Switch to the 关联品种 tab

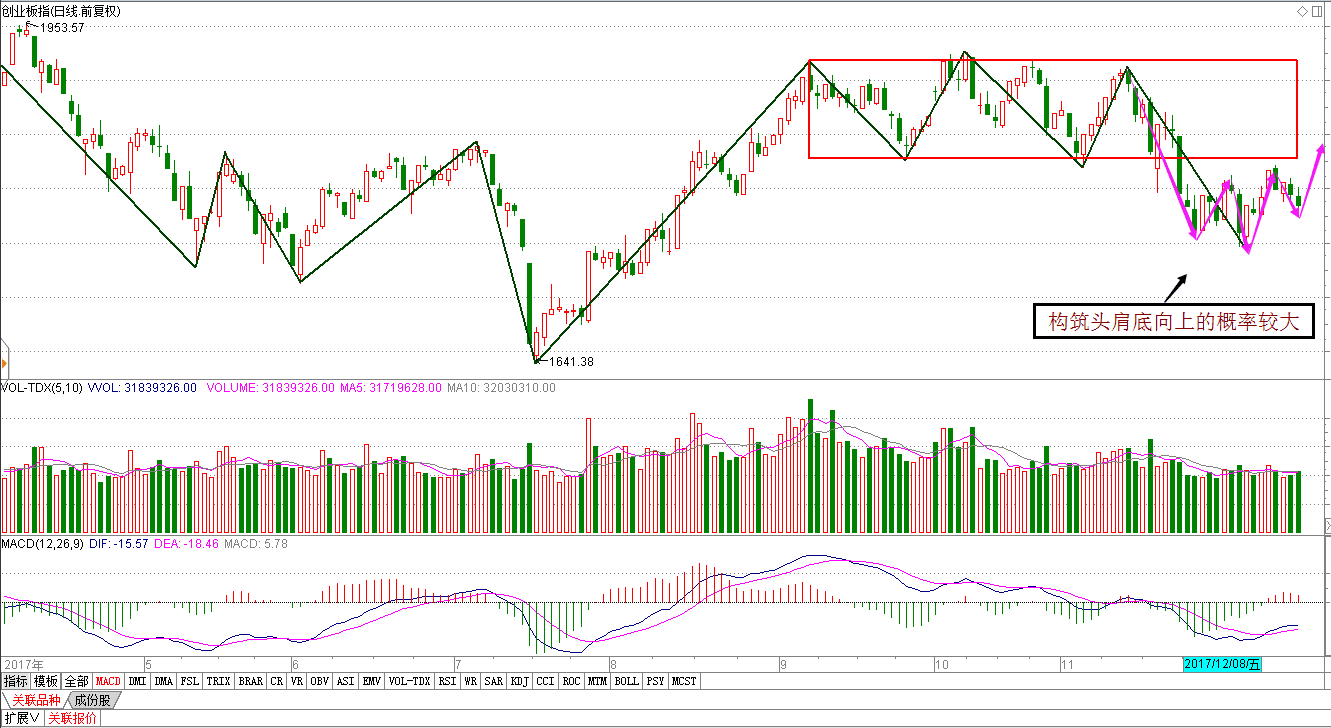click(36, 699)
